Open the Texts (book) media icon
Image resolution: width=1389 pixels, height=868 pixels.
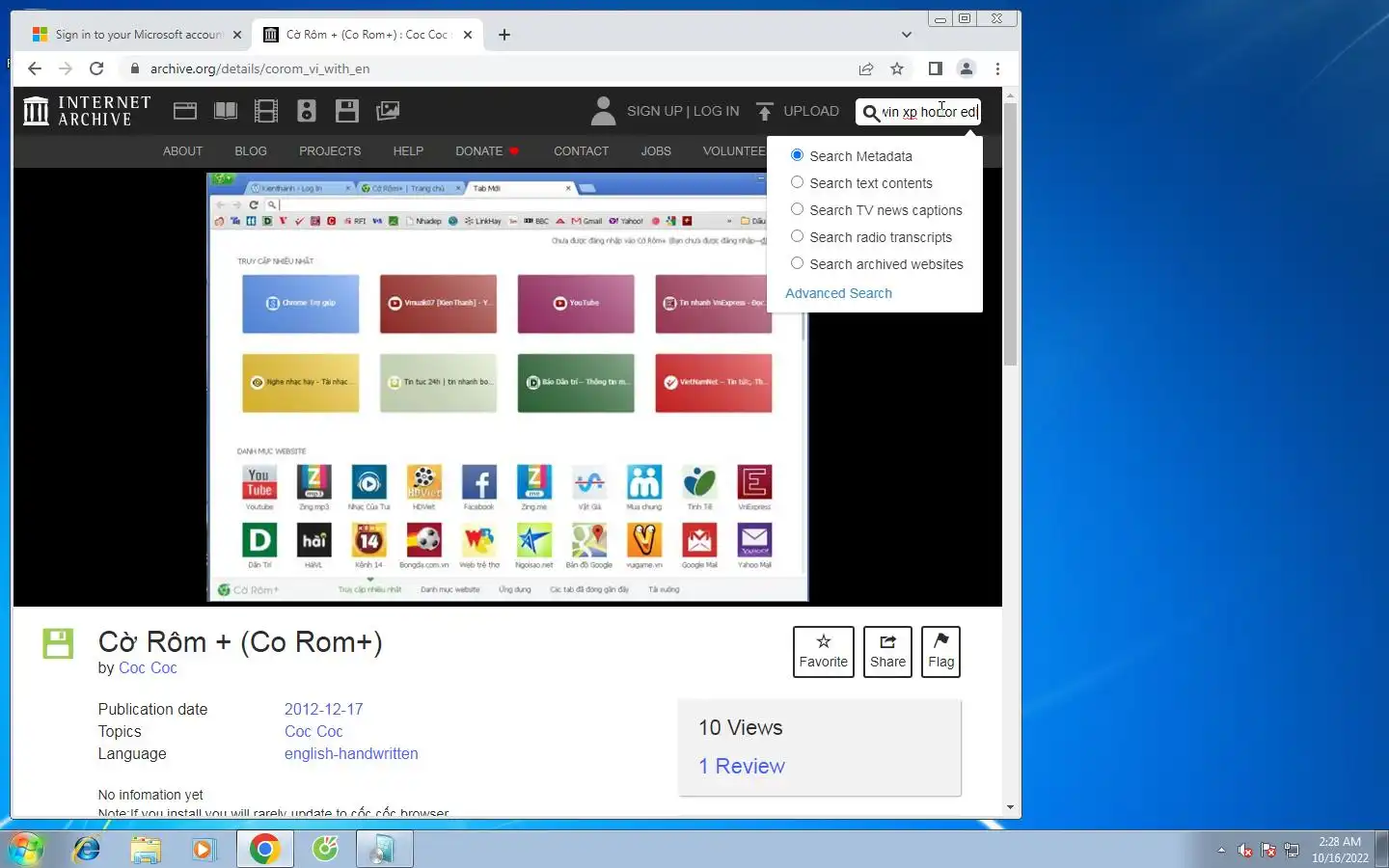[x=226, y=111]
